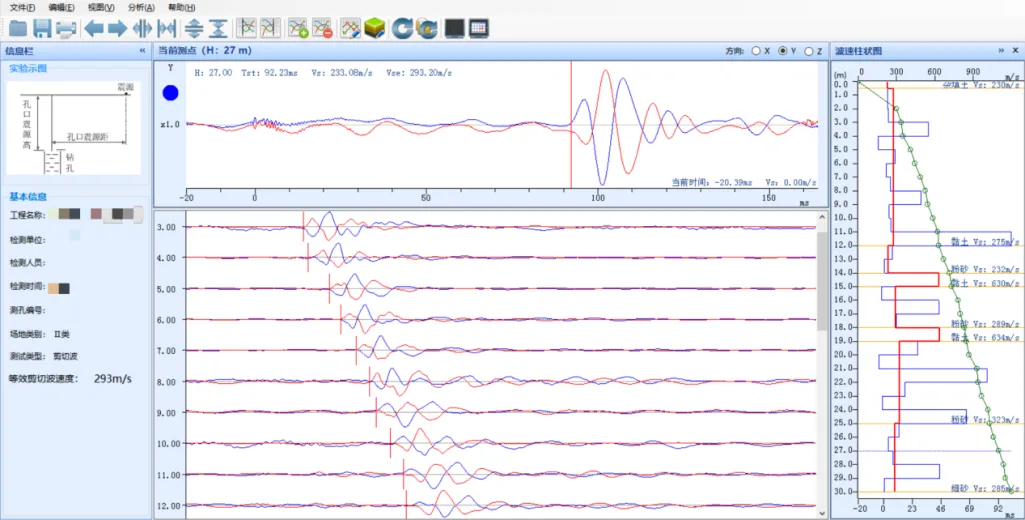Screen dimensions: 1025x520
Task: Expand the 波速柱状图 panel chevron
Action: tap(1001, 50)
